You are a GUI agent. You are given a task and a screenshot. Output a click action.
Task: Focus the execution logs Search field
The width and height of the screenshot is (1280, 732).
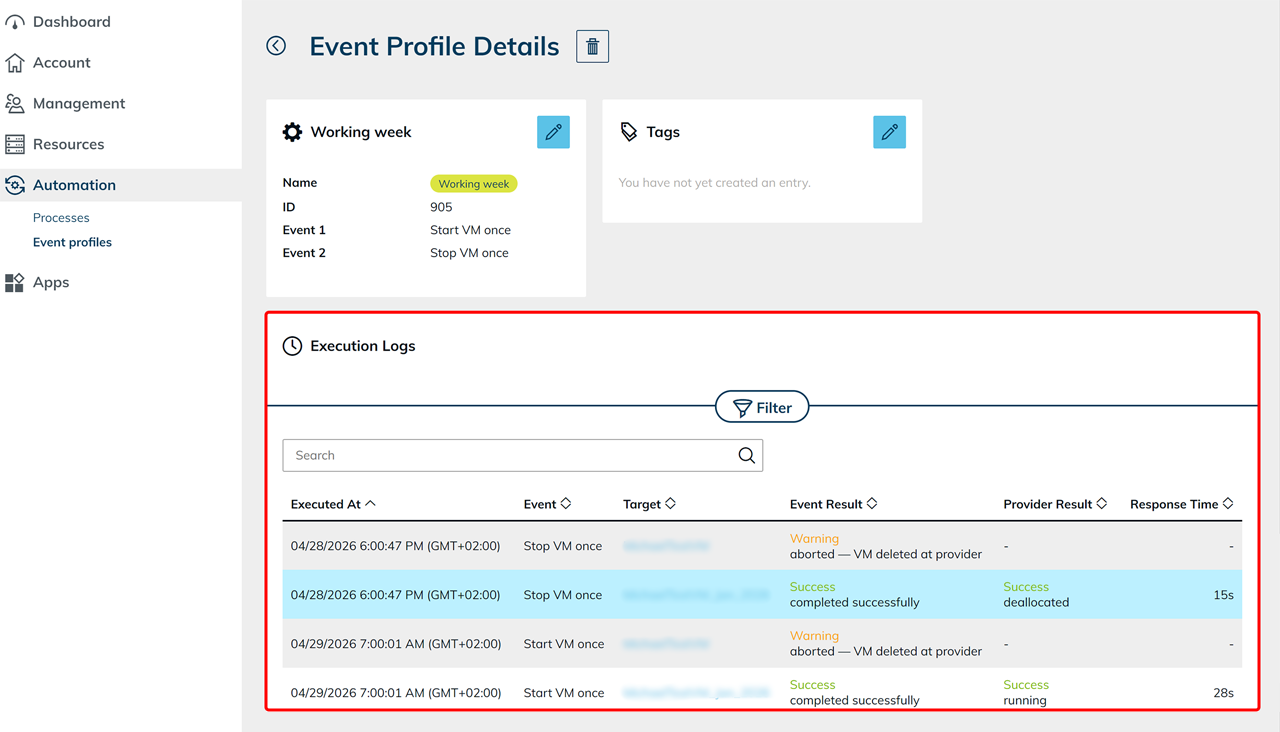tap(522, 455)
